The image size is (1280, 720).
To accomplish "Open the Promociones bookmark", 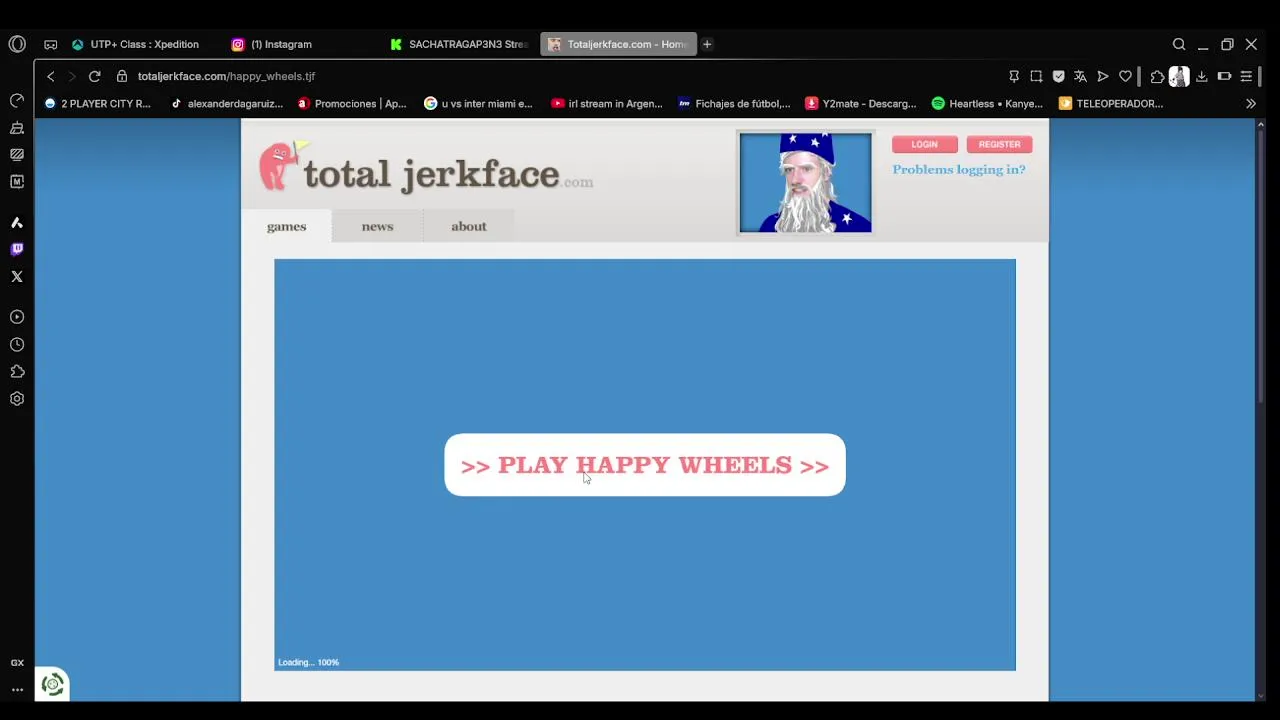I will [x=352, y=103].
